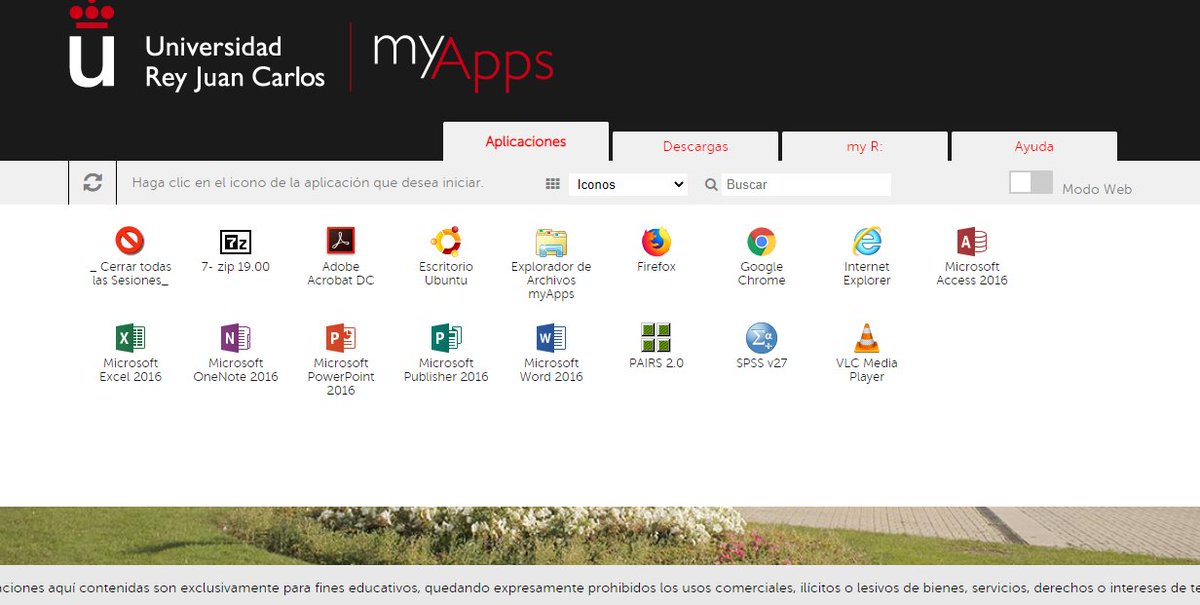Open VLC Media Player
This screenshot has height=605, width=1200.
point(867,337)
